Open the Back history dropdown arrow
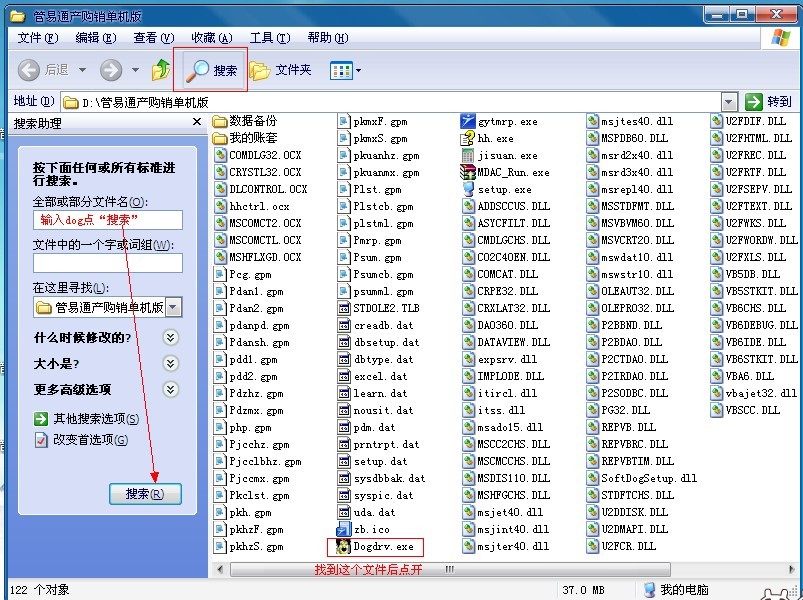Image resolution: width=803 pixels, height=600 pixels. click(x=82, y=70)
